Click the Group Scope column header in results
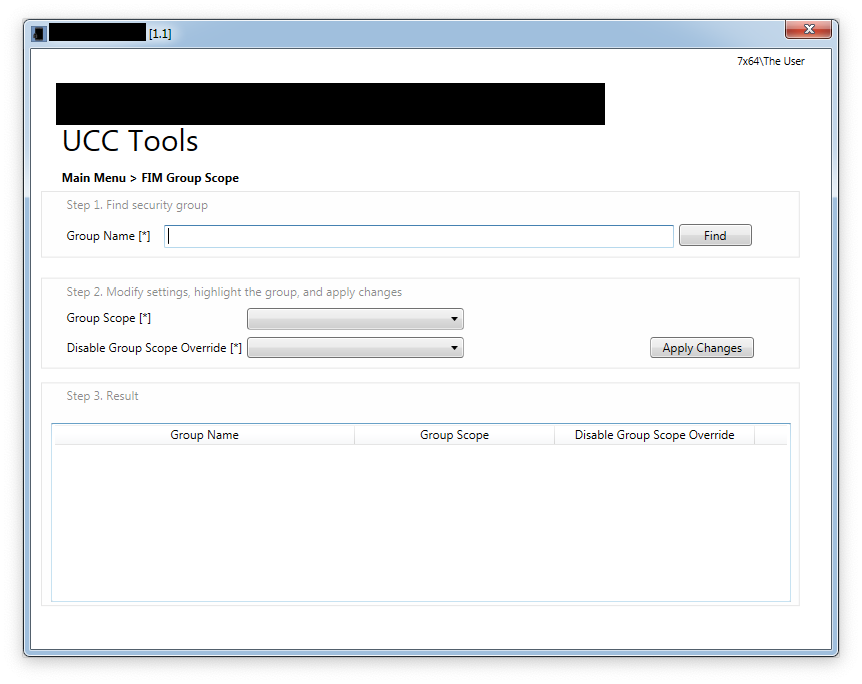This screenshot has height=684, width=862. pos(454,435)
